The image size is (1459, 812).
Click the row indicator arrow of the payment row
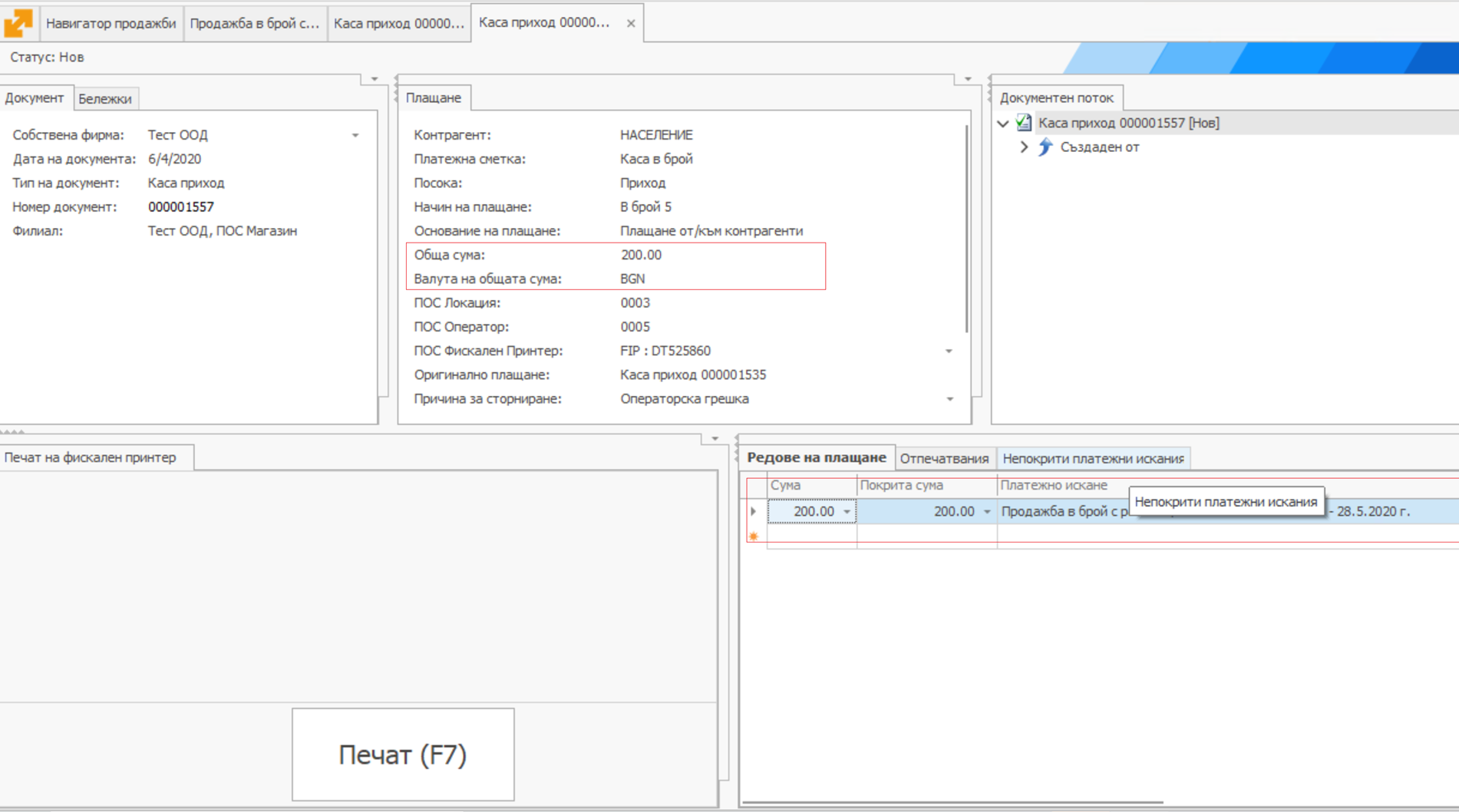(754, 511)
